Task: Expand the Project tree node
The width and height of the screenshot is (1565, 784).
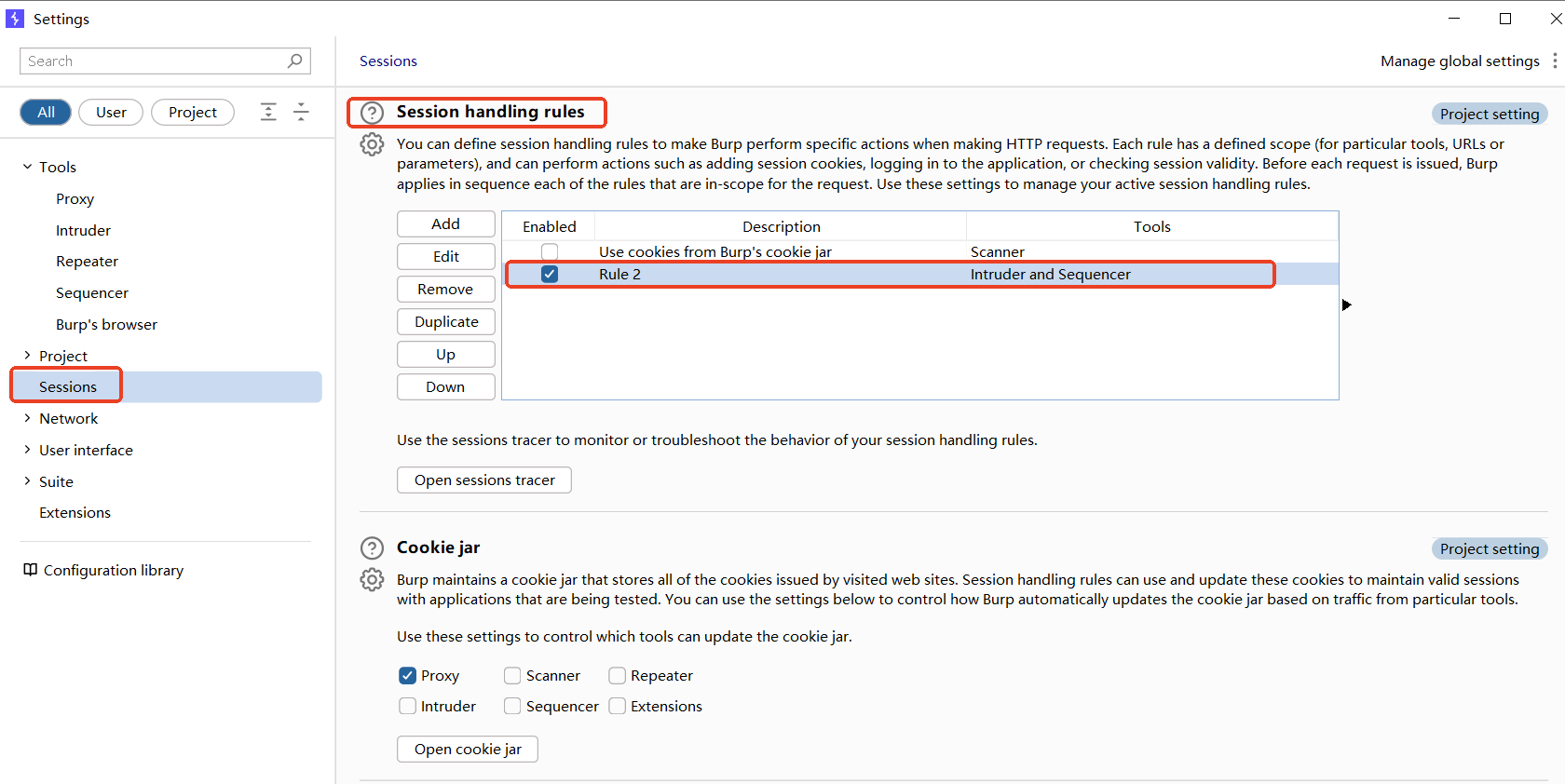Action: pyautogui.click(x=27, y=356)
